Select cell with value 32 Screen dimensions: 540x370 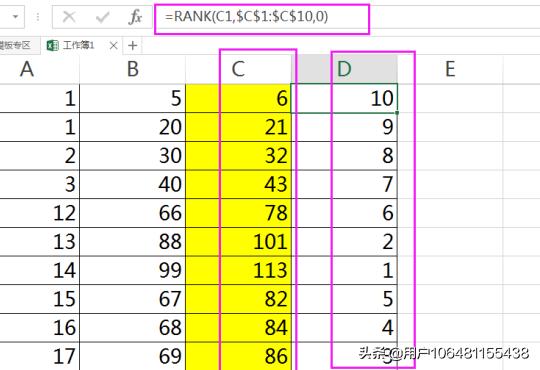pyautogui.click(x=238, y=155)
